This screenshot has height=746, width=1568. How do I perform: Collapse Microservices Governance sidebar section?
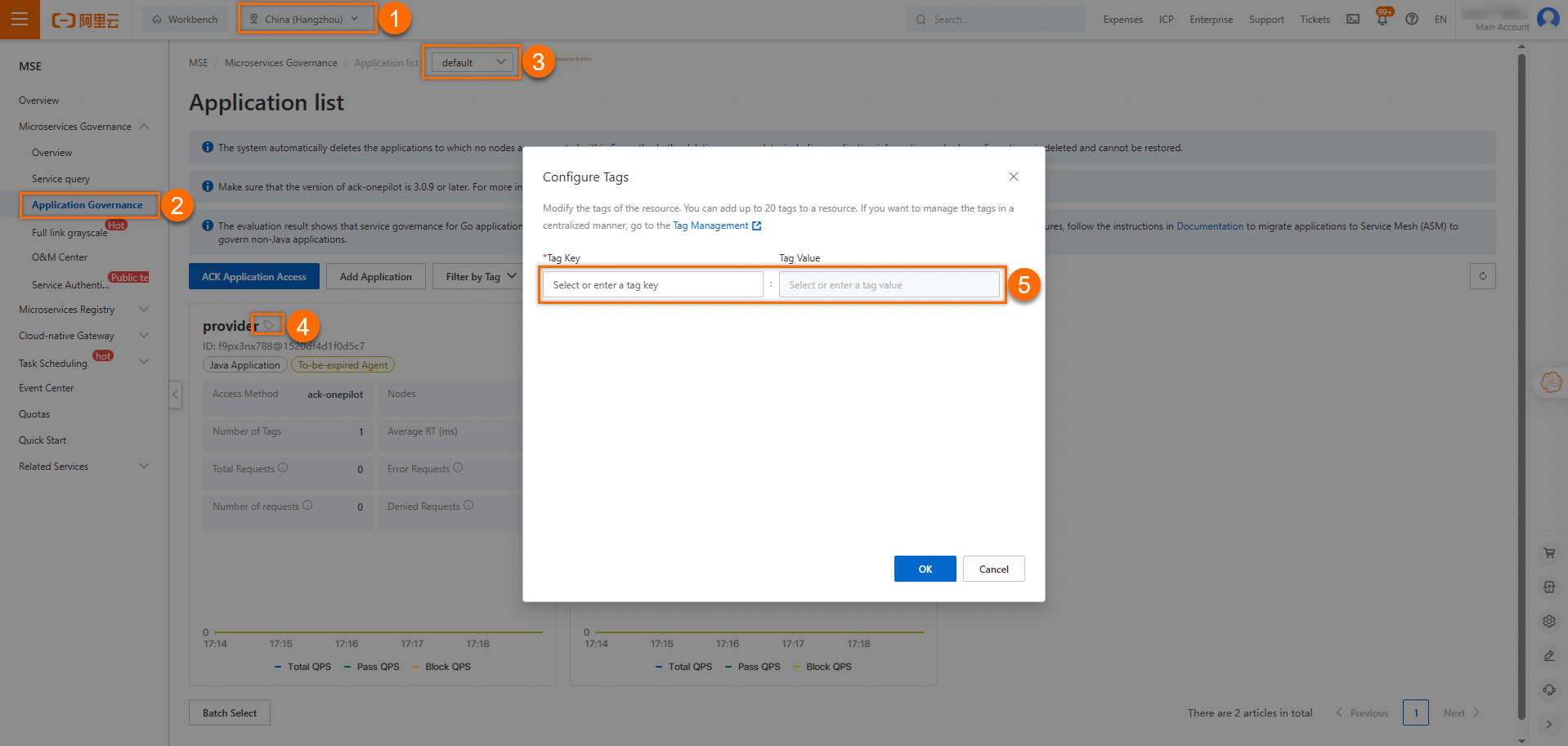click(145, 127)
